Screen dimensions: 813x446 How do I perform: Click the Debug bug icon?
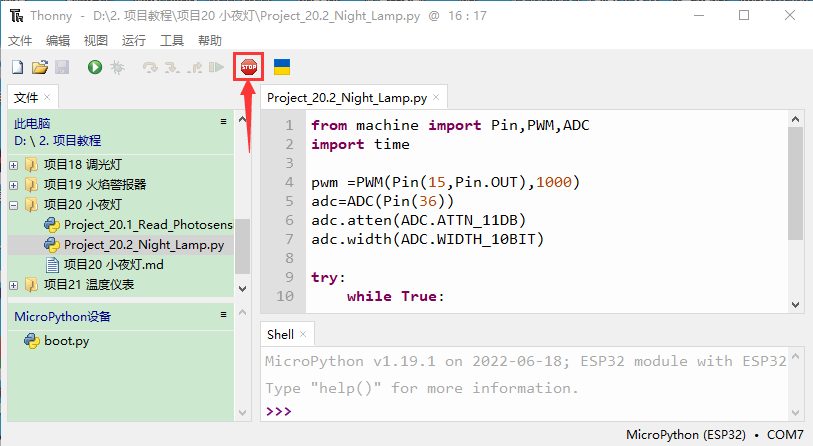click(116, 67)
